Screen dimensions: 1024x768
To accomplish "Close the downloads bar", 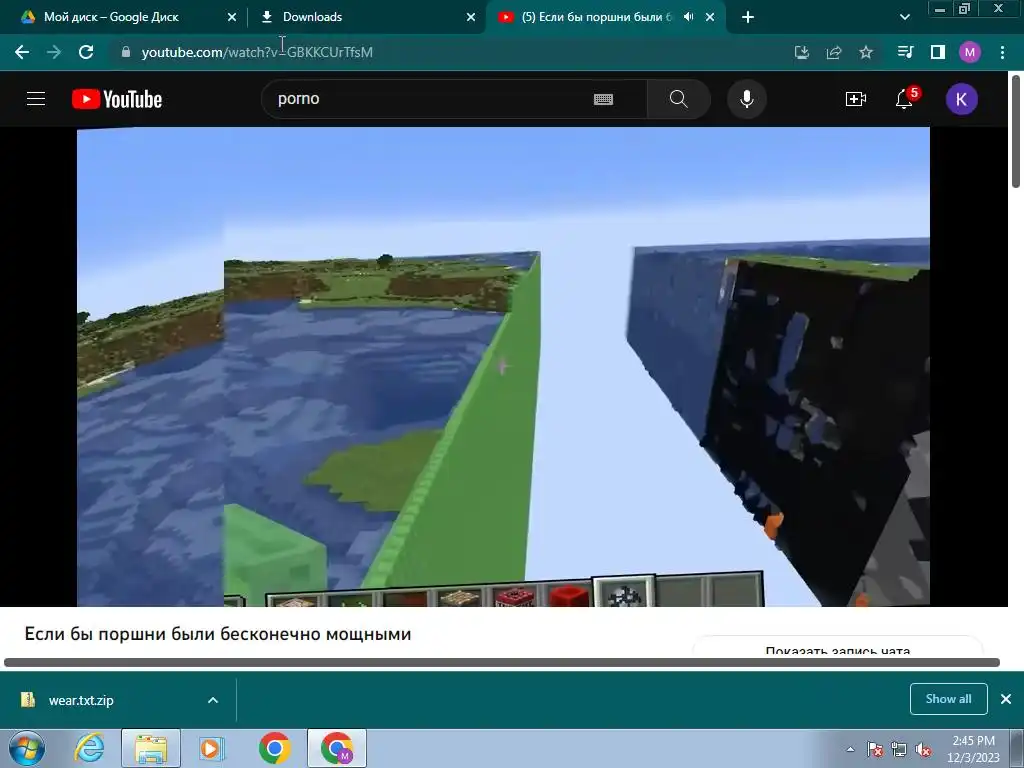I will pyautogui.click(x=1006, y=699).
